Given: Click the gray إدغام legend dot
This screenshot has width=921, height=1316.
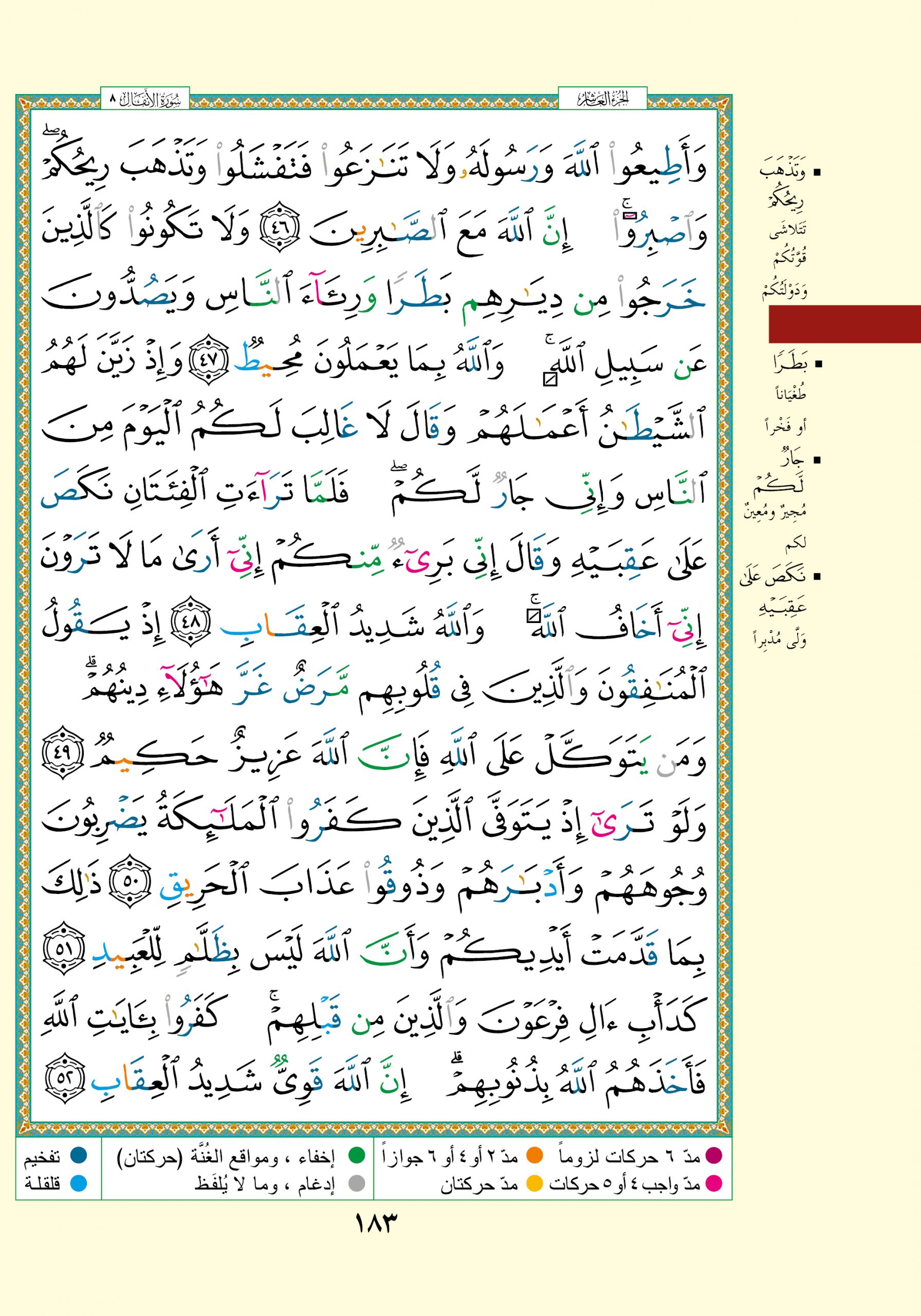Looking at the screenshot, I should point(357,1183).
